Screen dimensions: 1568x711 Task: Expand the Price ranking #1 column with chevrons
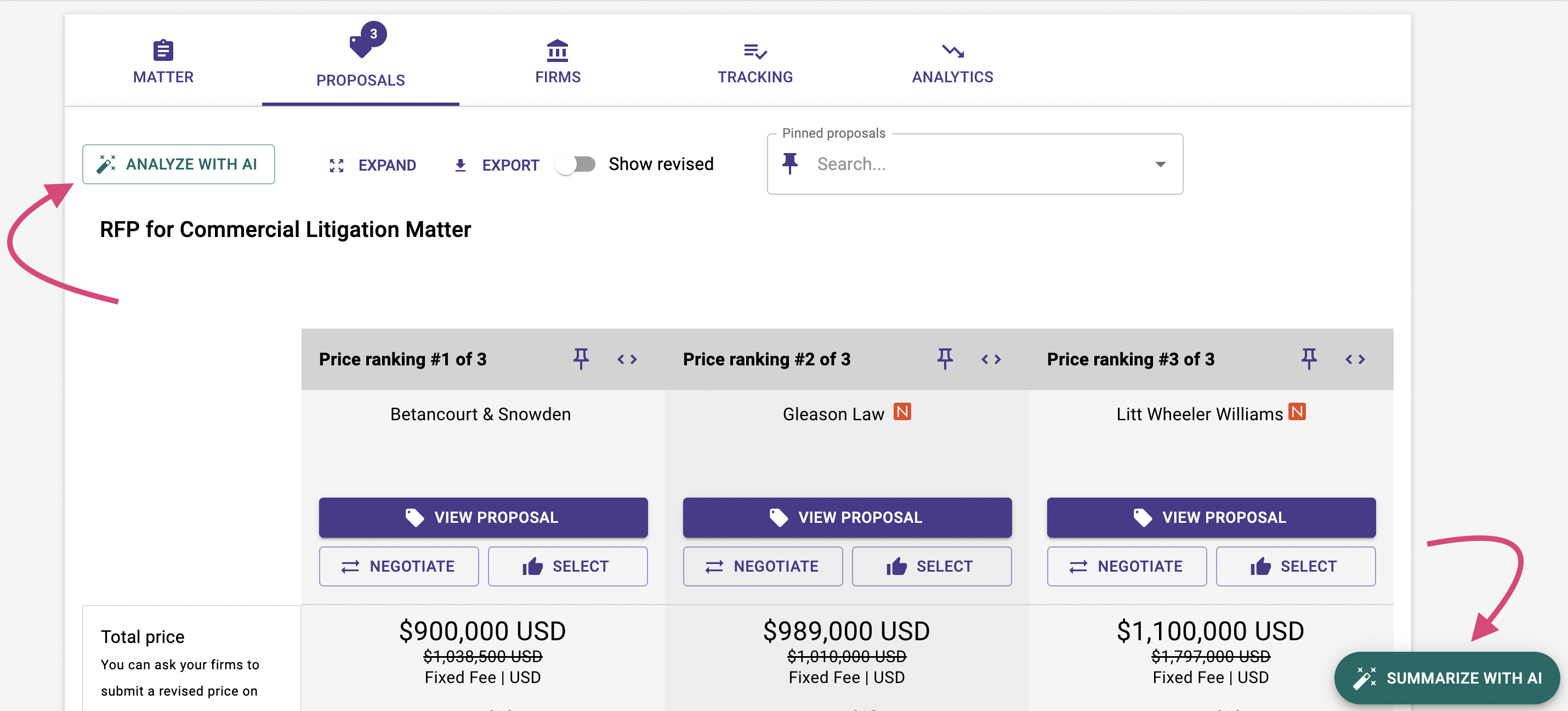[x=628, y=359]
